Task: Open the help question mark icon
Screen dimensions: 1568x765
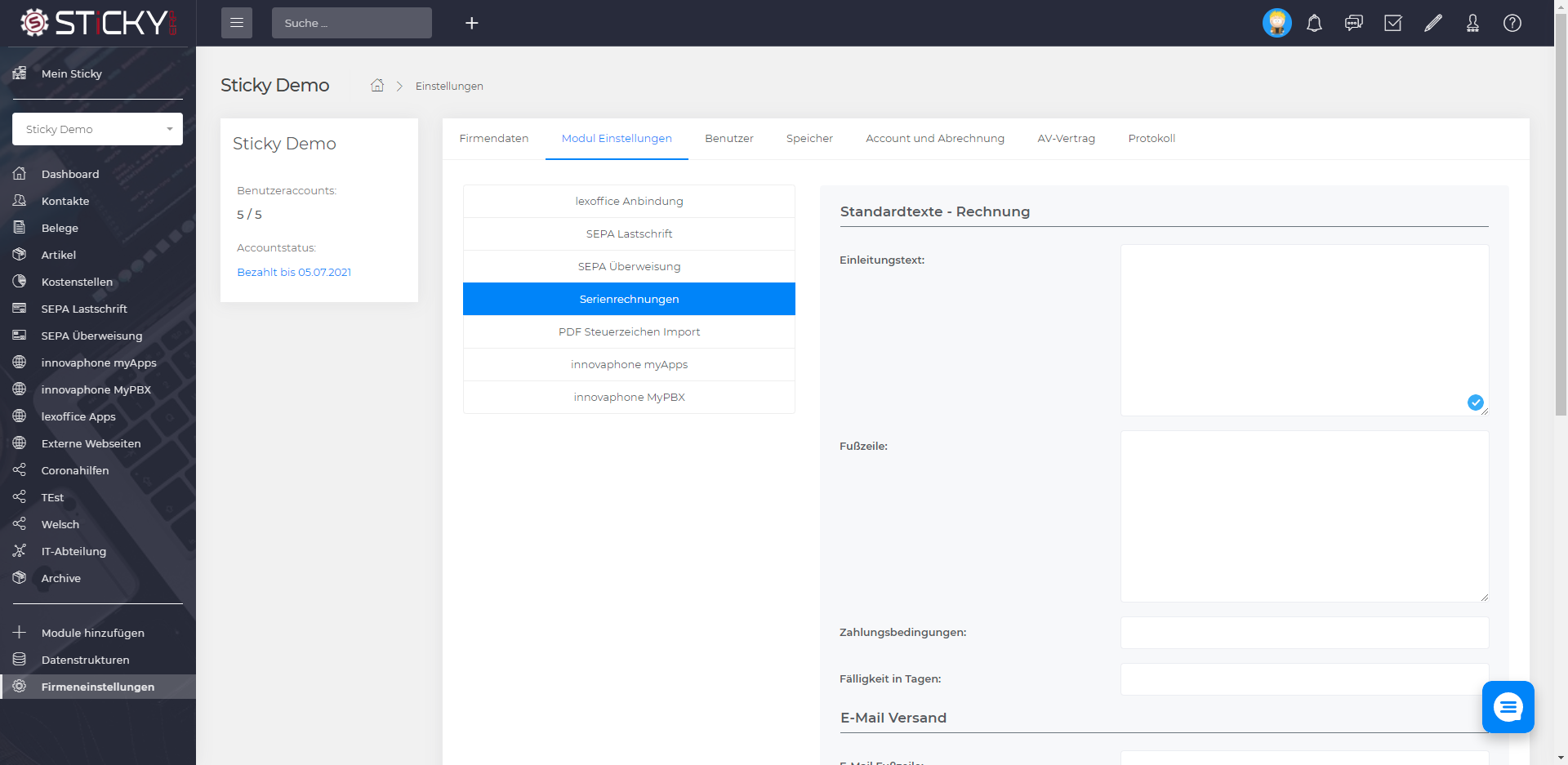Action: [1512, 23]
